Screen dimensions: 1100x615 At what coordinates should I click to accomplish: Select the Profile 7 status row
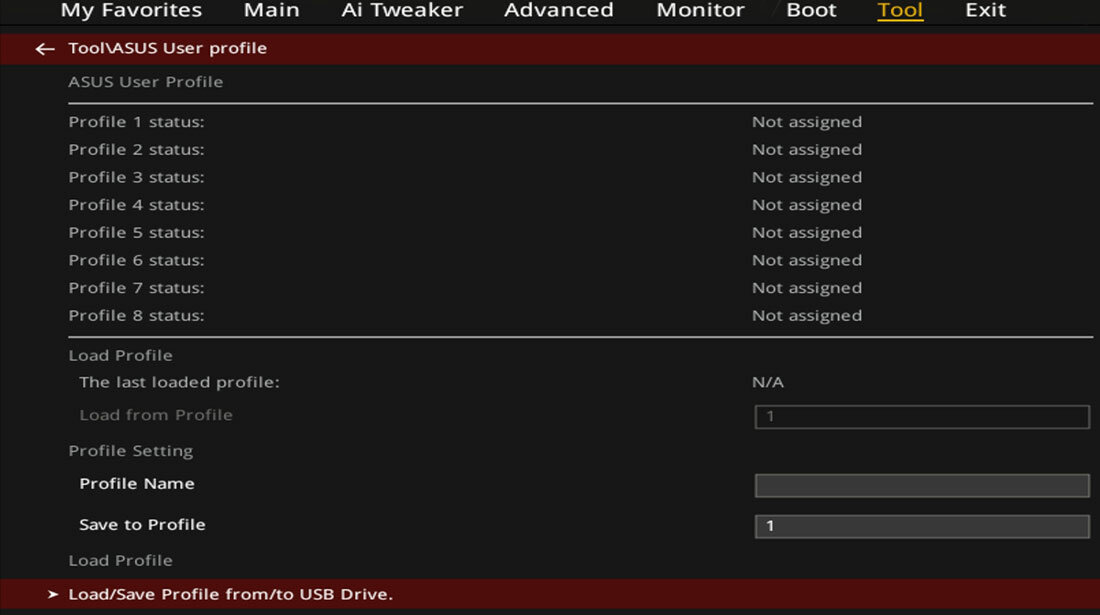click(580, 288)
